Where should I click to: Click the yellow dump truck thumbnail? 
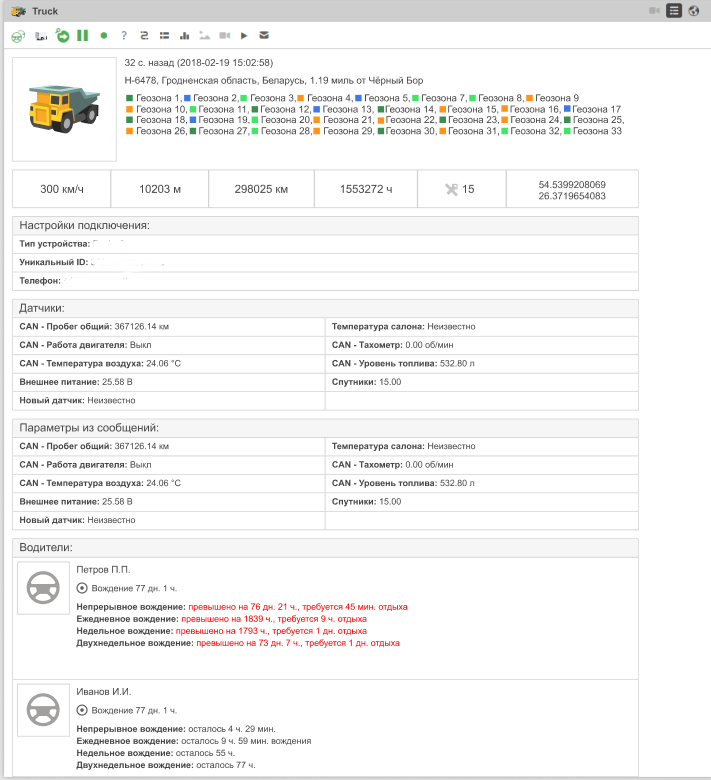(x=64, y=110)
